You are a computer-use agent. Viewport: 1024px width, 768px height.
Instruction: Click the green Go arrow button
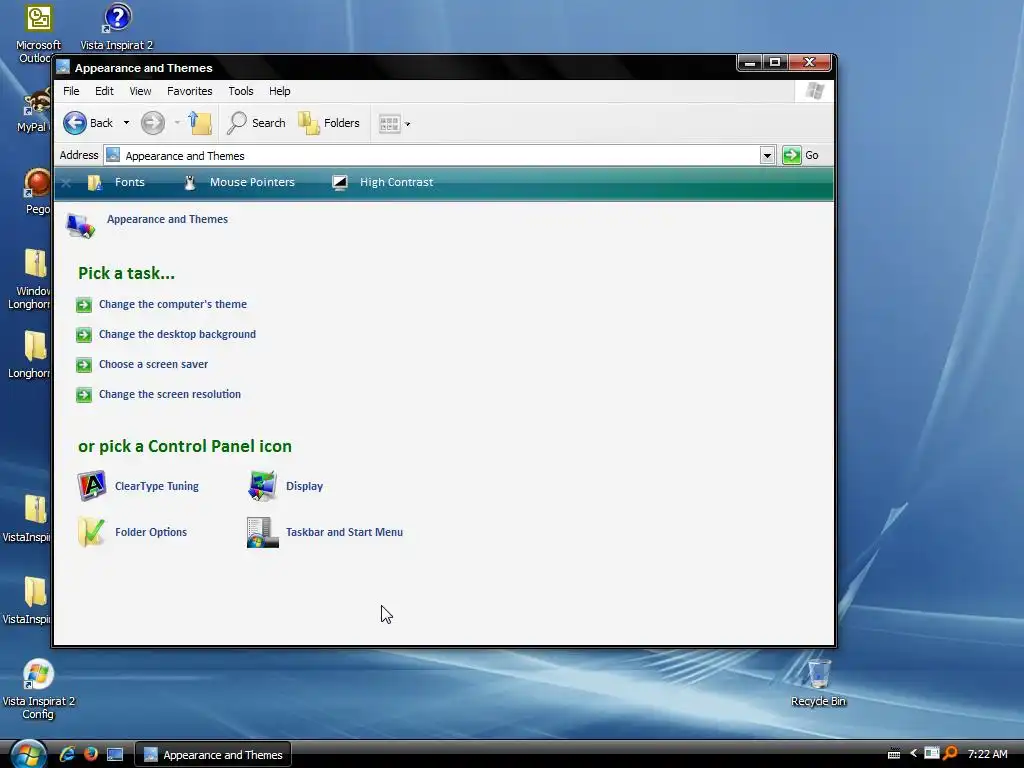point(792,155)
